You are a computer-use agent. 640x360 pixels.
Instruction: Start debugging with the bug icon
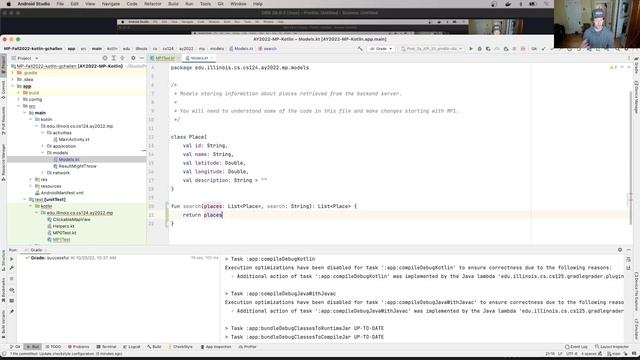480,49
